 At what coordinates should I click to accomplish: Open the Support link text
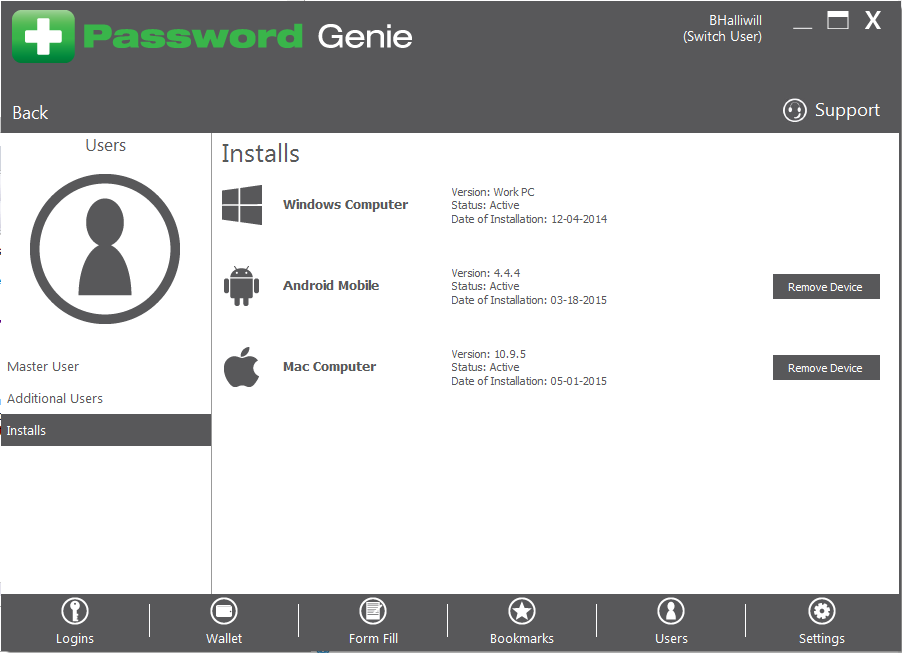(847, 110)
